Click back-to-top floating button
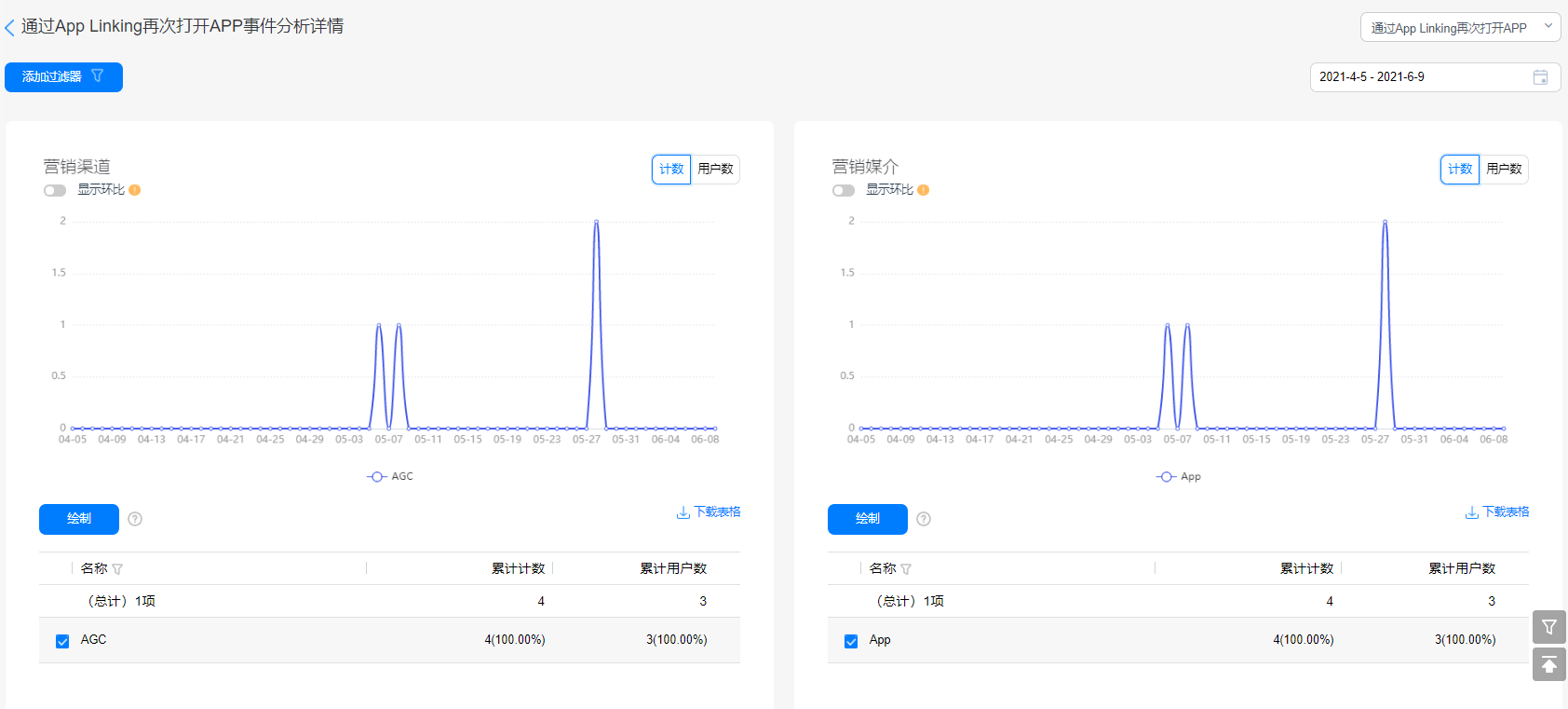The height and width of the screenshot is (709, 1568). (1549, 665)
